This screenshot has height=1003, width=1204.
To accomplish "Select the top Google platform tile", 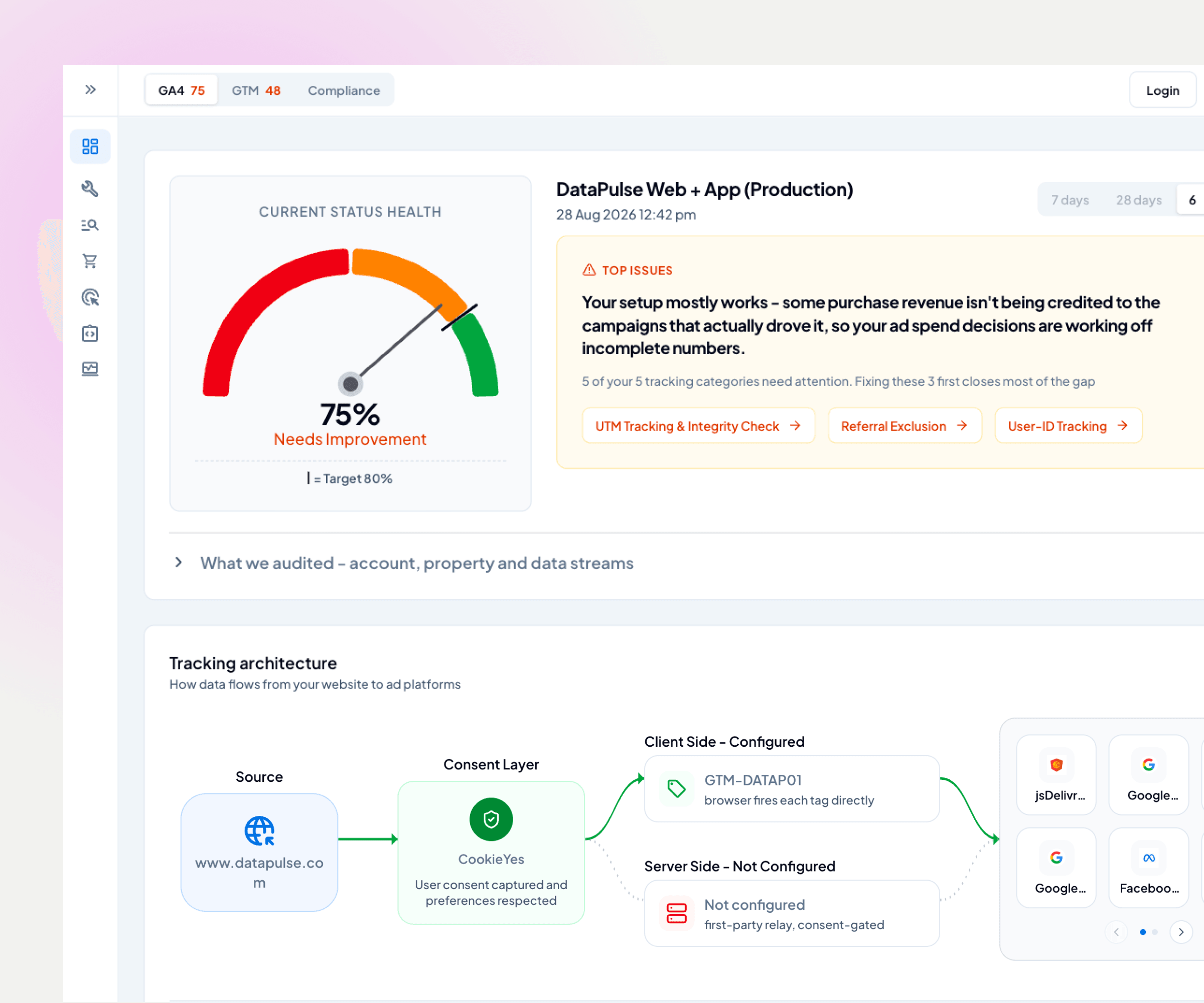I will pyautogui.click(x=1148, y=775).
